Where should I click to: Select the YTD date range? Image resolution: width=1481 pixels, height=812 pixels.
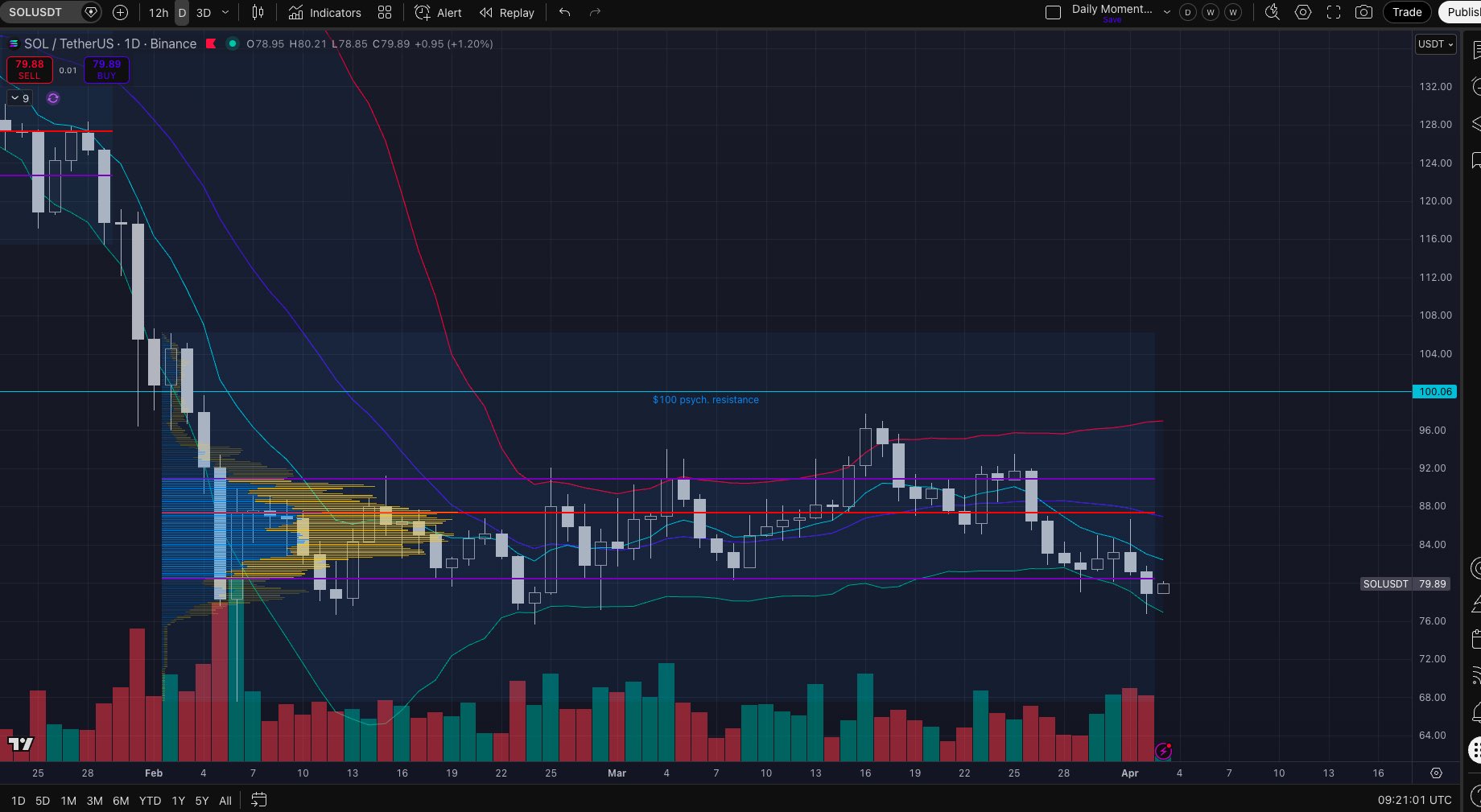click(x=150, y=801)
